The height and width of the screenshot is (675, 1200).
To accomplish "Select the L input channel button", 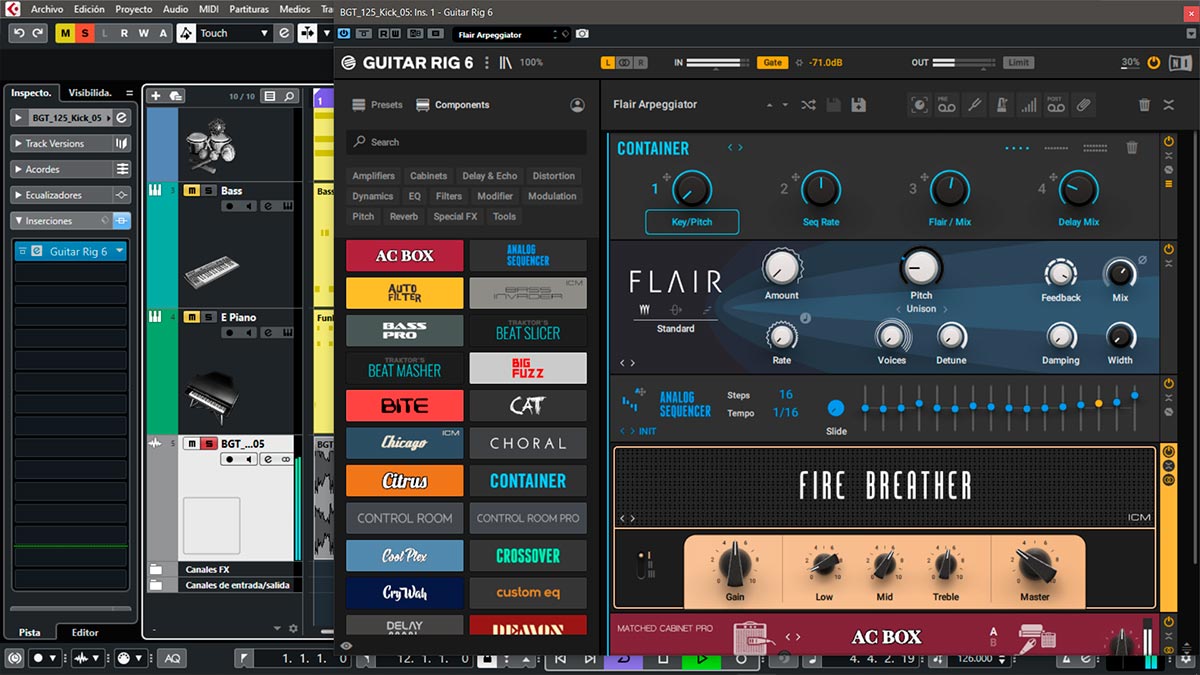I will pos(607,62).
